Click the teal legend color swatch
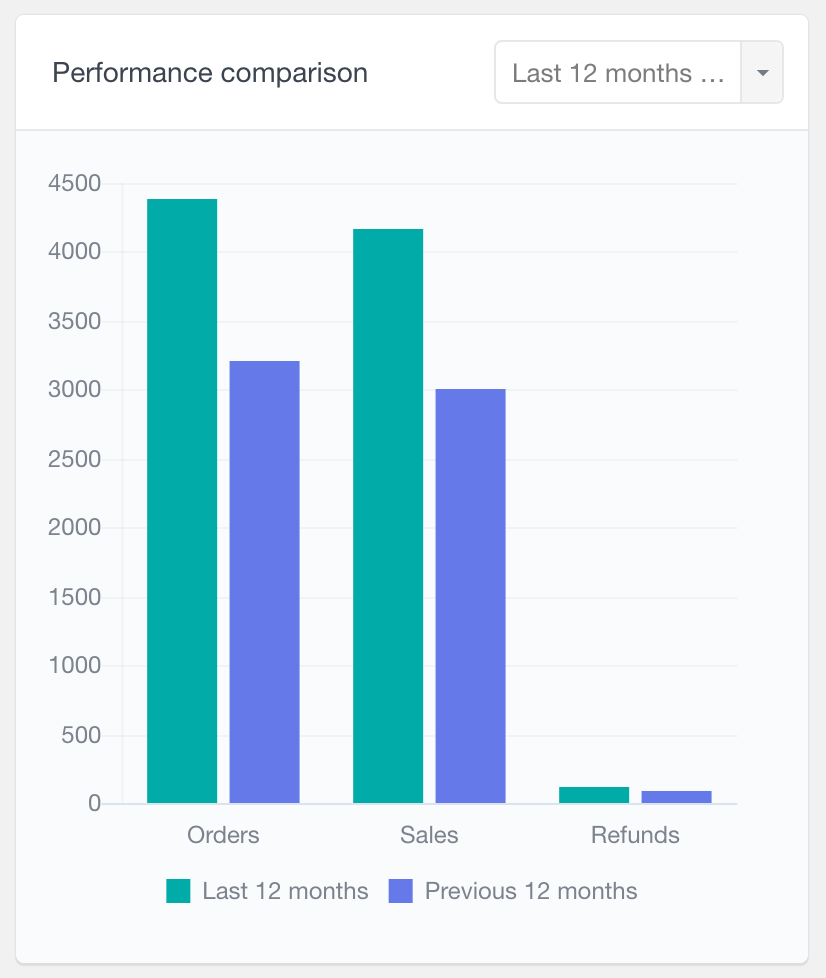The height and width of the screenshot is (978, 826). (x=176, y=890)
